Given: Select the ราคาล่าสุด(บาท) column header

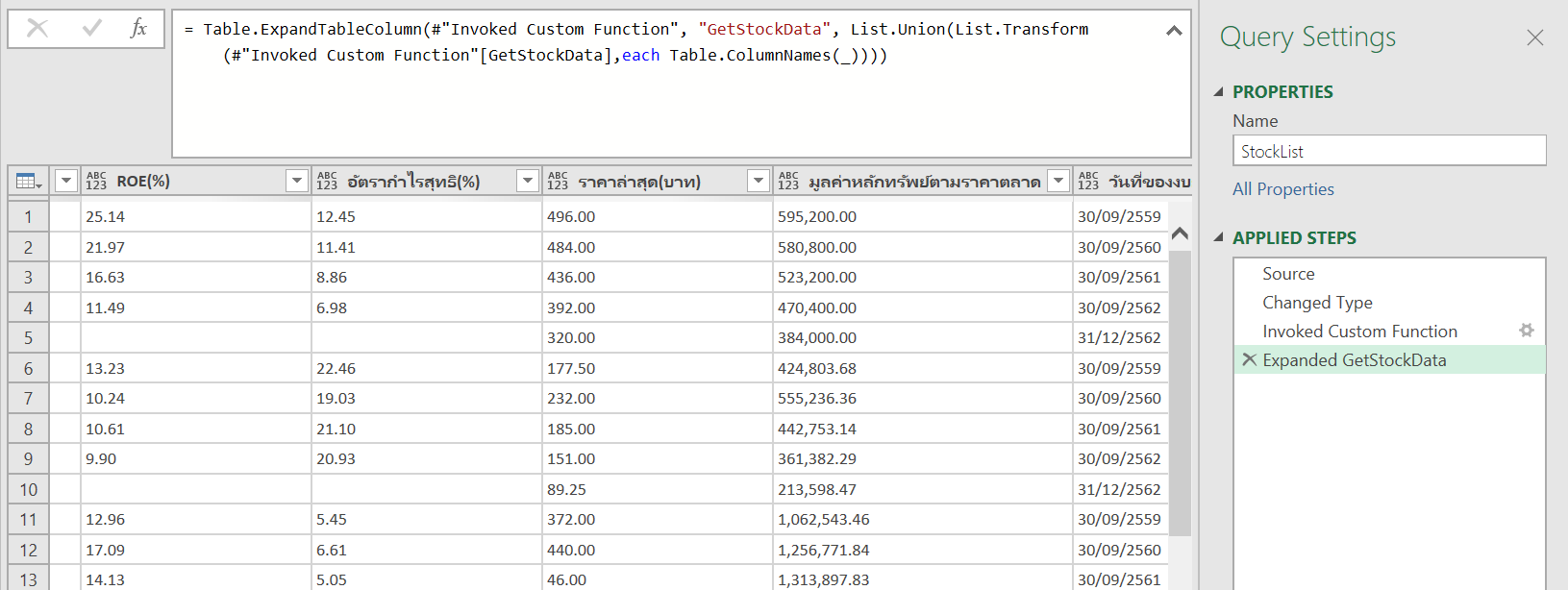Looking at the screenshot, I should coord(658,181).
